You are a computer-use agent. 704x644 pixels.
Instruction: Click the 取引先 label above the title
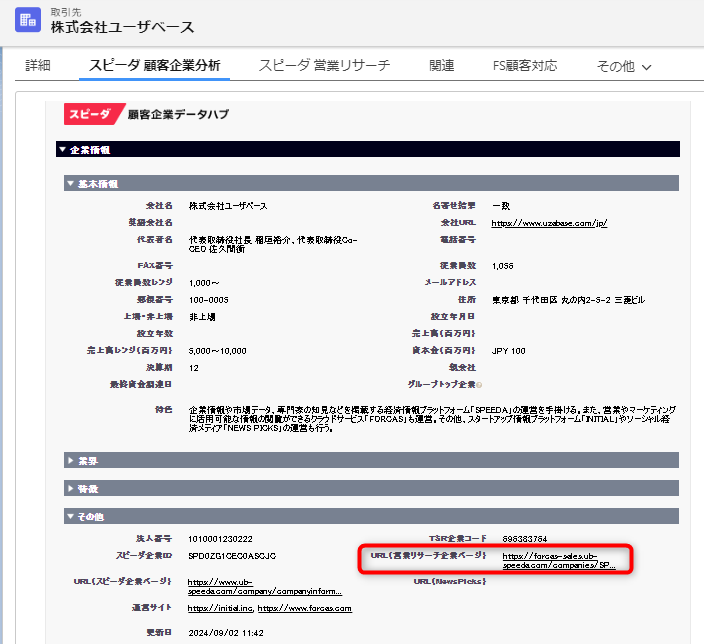point(66,12)
